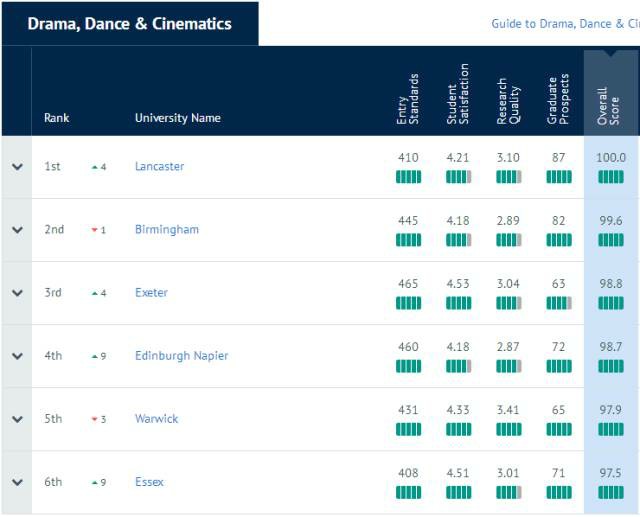This screenshot has width=640, height=517.
Task: Open the Guide to Drama, Dance link
Action: point(565,24)
